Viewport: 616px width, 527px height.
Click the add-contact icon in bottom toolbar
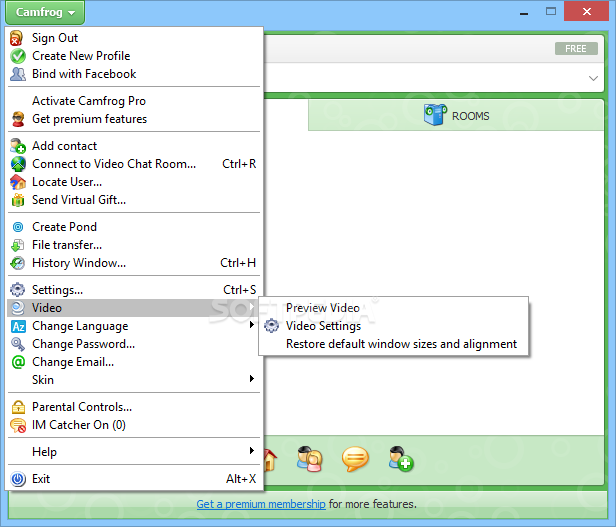tap(401, 459)
